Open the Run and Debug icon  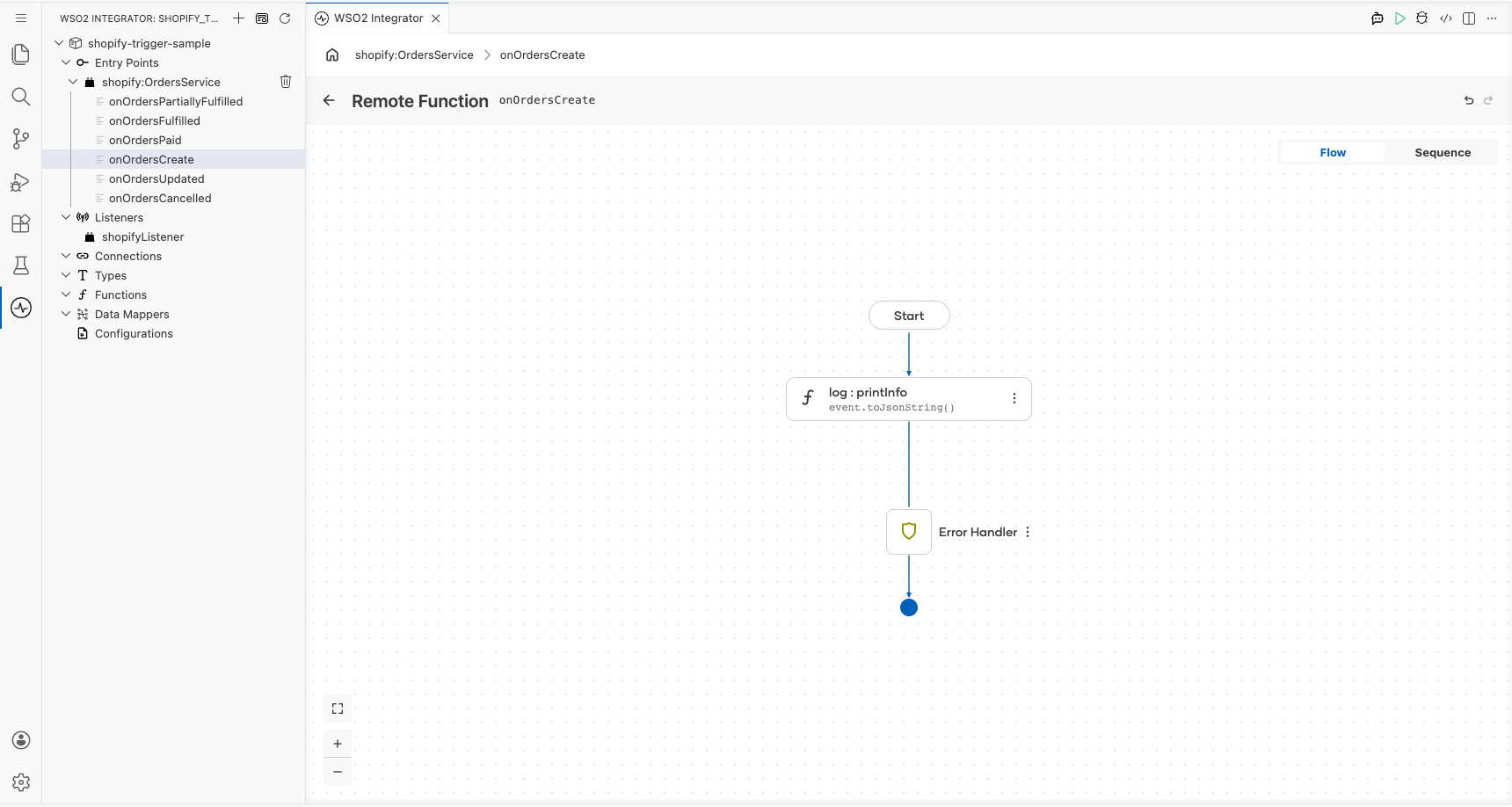click(21, 182)
